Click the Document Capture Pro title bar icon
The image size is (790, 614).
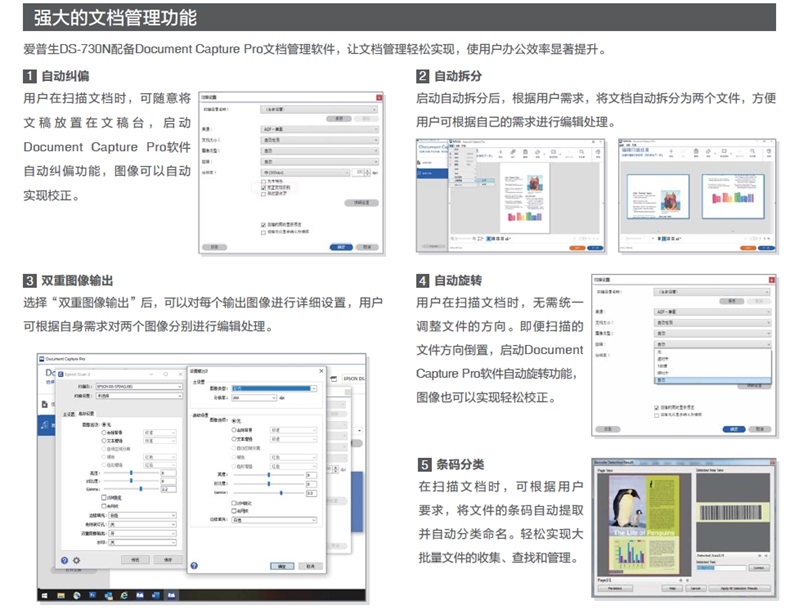[x=42, y=359]
